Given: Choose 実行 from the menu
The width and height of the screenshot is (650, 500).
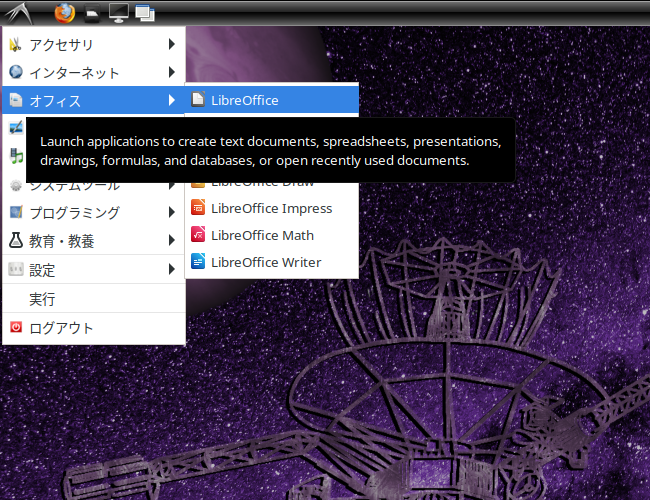Looking at the screenshot, I should point(94,299).
